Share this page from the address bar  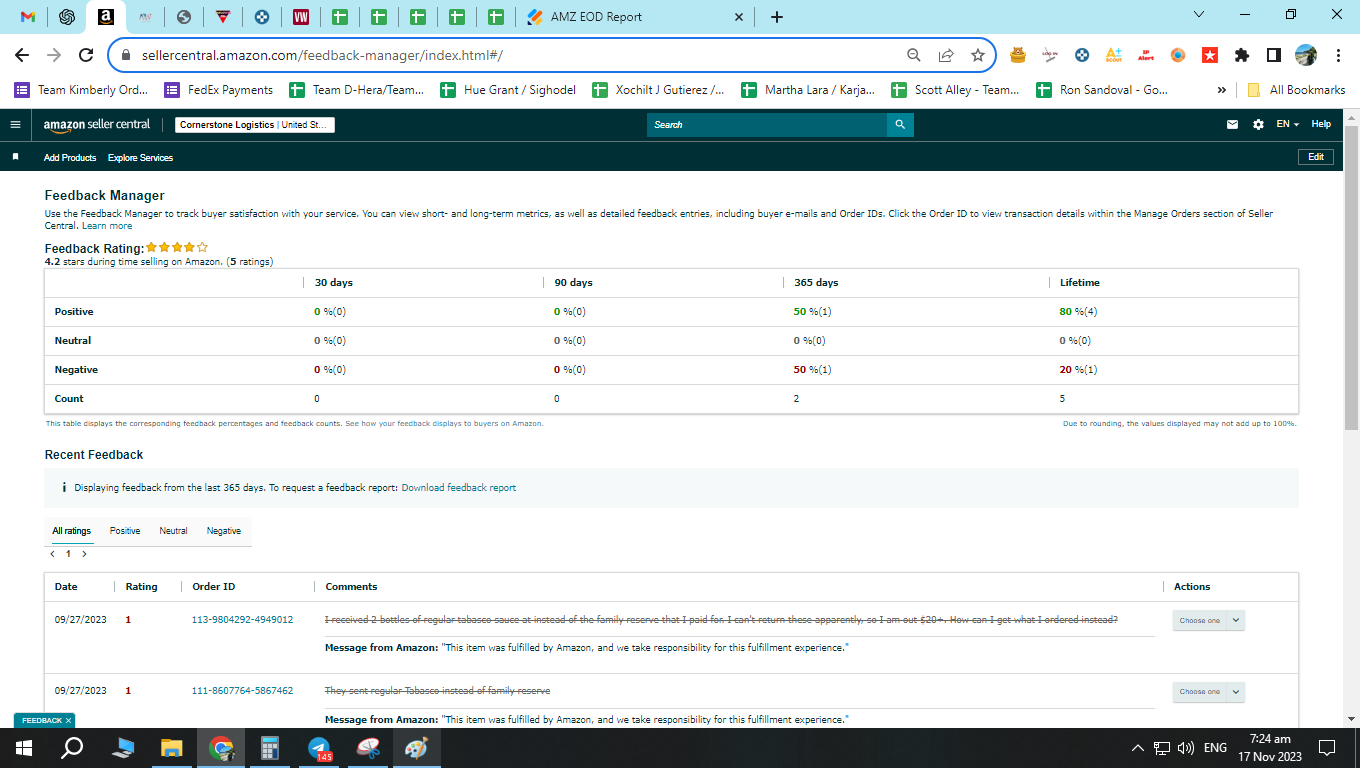pyautogui.click(x=946, y=55)
